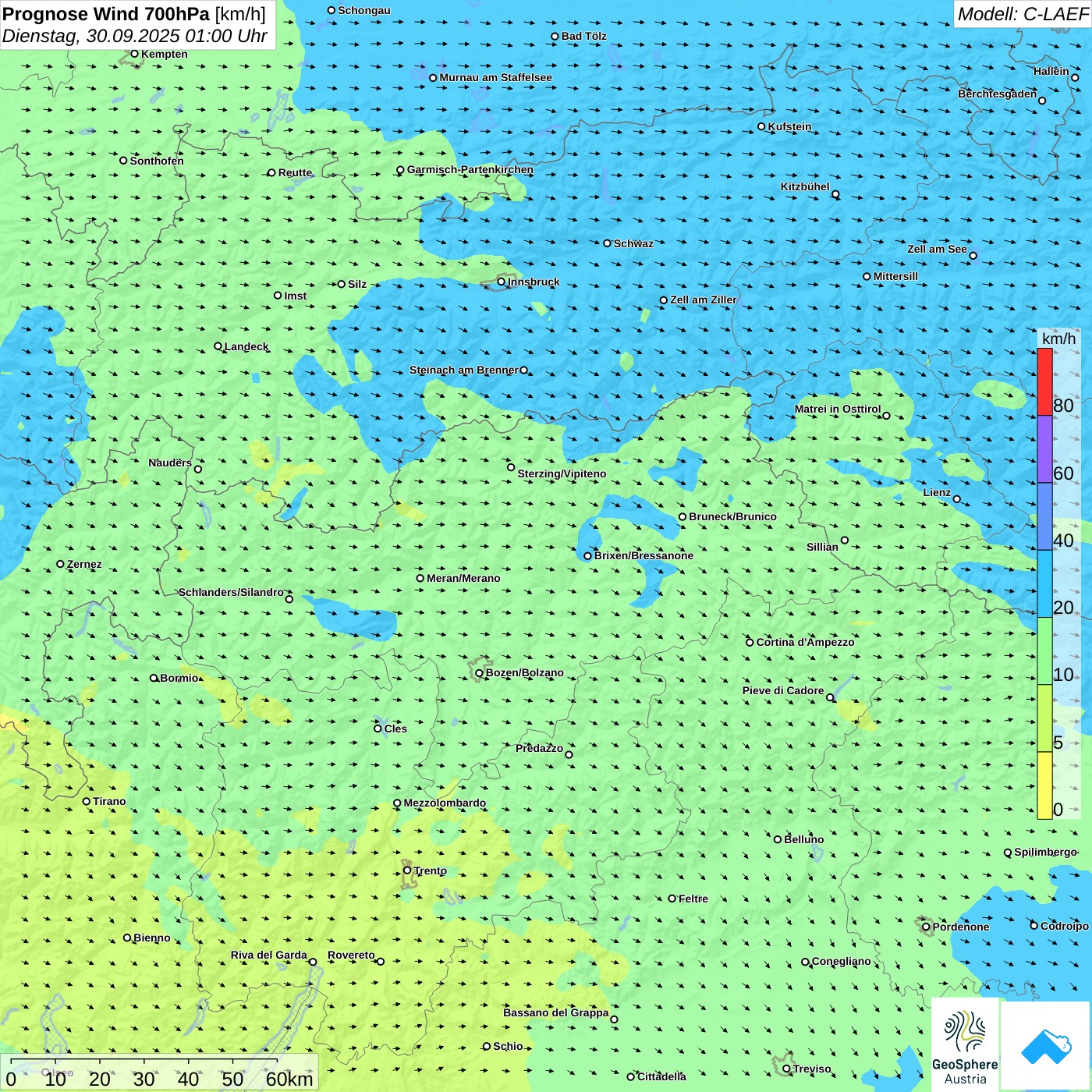Click the Bassano del Grappa label
The width and height of the screenshot is (1092, 1092).
click(x=556, y=1012)
